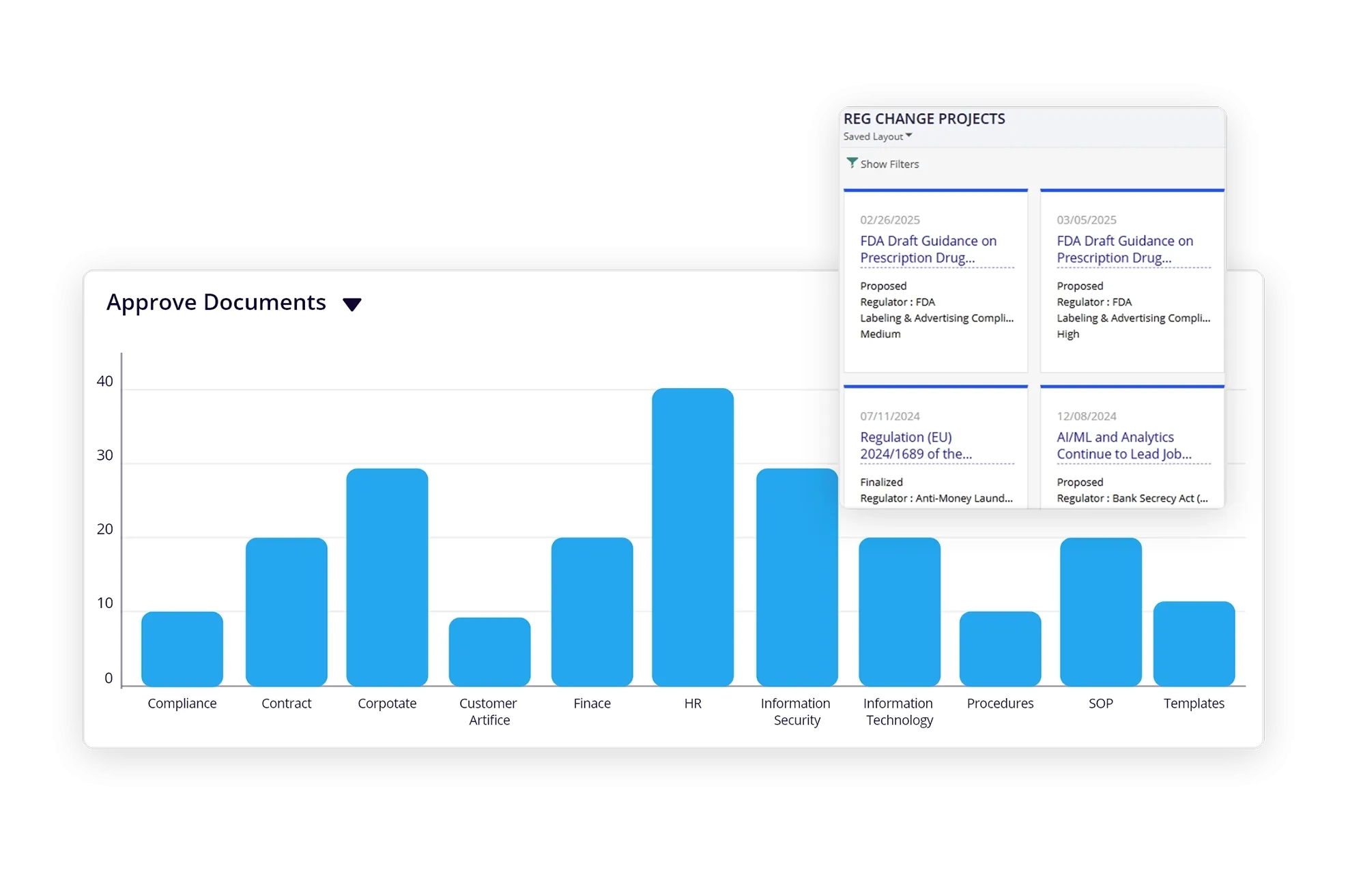The image size is (1348, 896).
Task: Click the Show Filters link
Action: [889, 164]
